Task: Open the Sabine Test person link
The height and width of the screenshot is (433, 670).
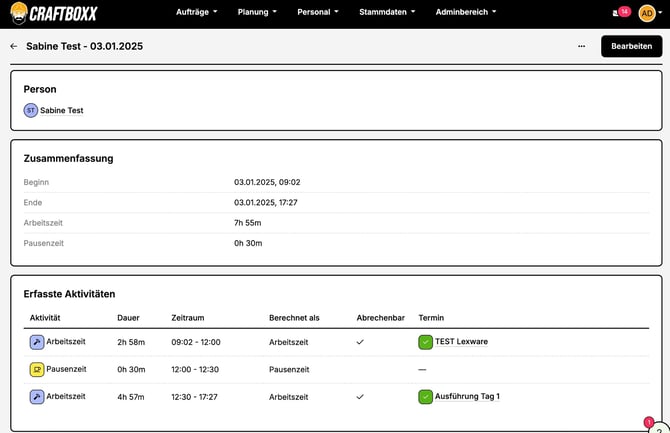Action: 61,111
